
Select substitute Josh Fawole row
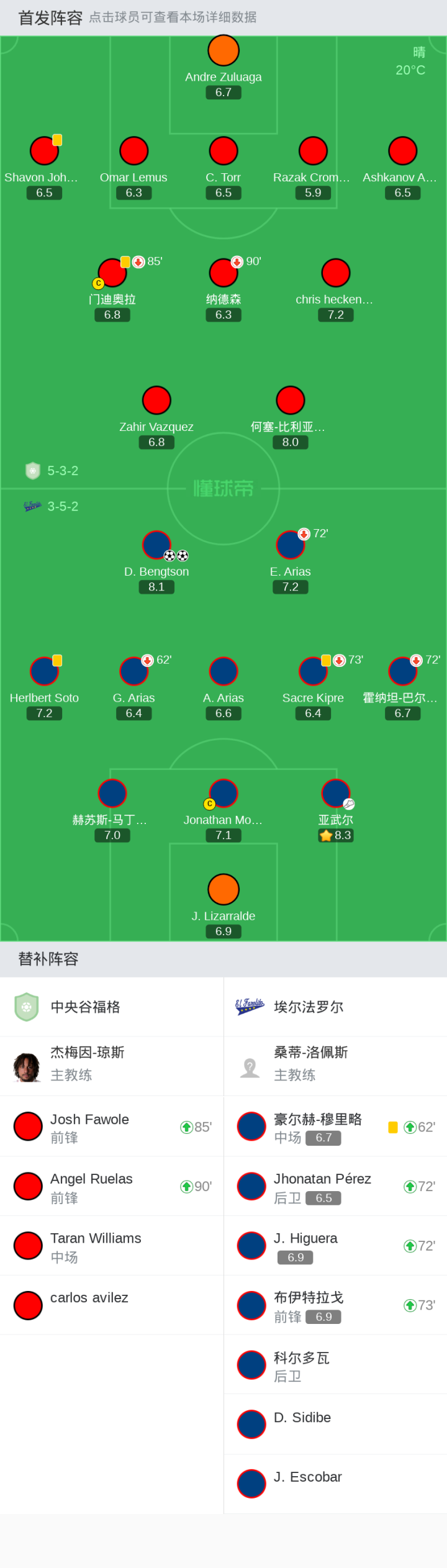pyautogui.click(x=112, y=1126)
